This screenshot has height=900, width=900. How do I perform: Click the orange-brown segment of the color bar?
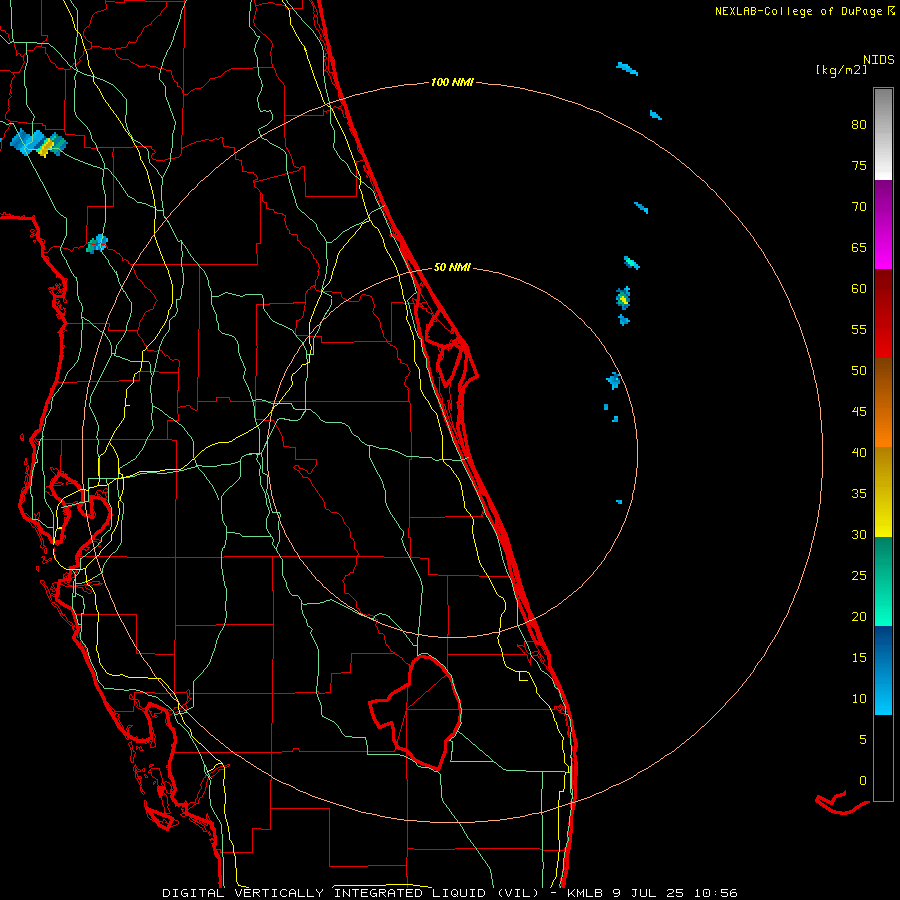[x=883, y=402]
